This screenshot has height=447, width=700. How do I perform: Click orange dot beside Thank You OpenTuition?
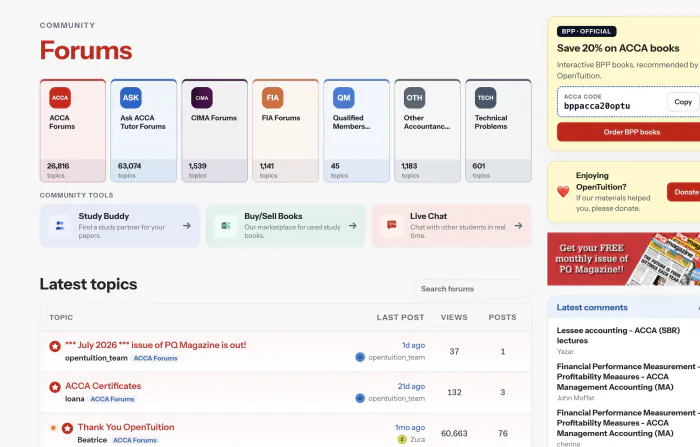[53, 428]
